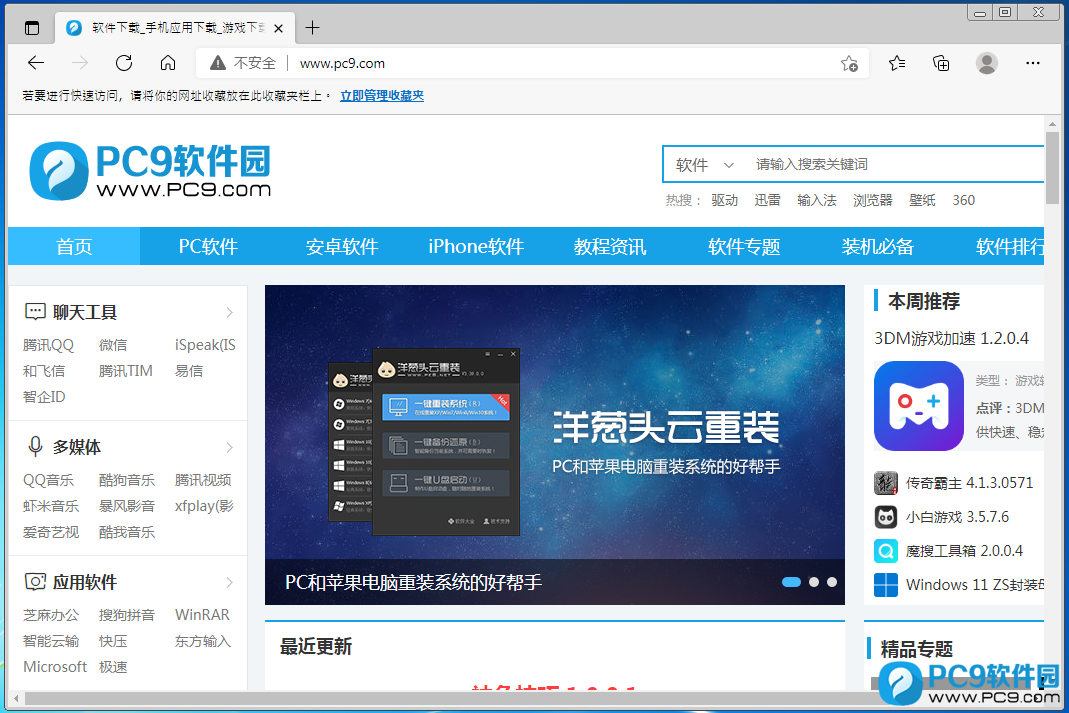Screen dimensions: 1069x713
Task: Click the 魔搜工具箱 app icon
Action: pyautogui.click(x=886, y=551)
